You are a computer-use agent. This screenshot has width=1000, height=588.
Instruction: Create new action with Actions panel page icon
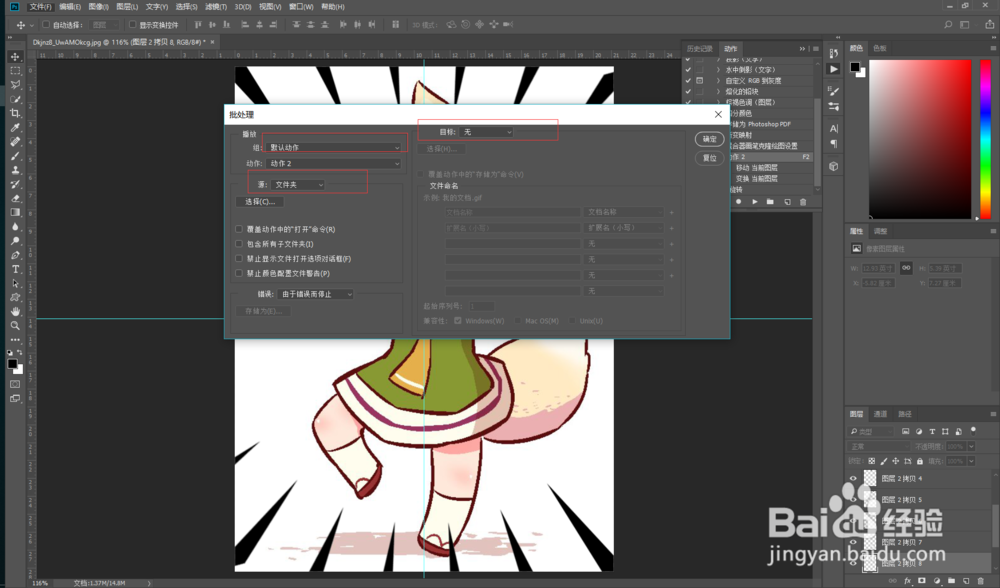[x=787, y=202]
